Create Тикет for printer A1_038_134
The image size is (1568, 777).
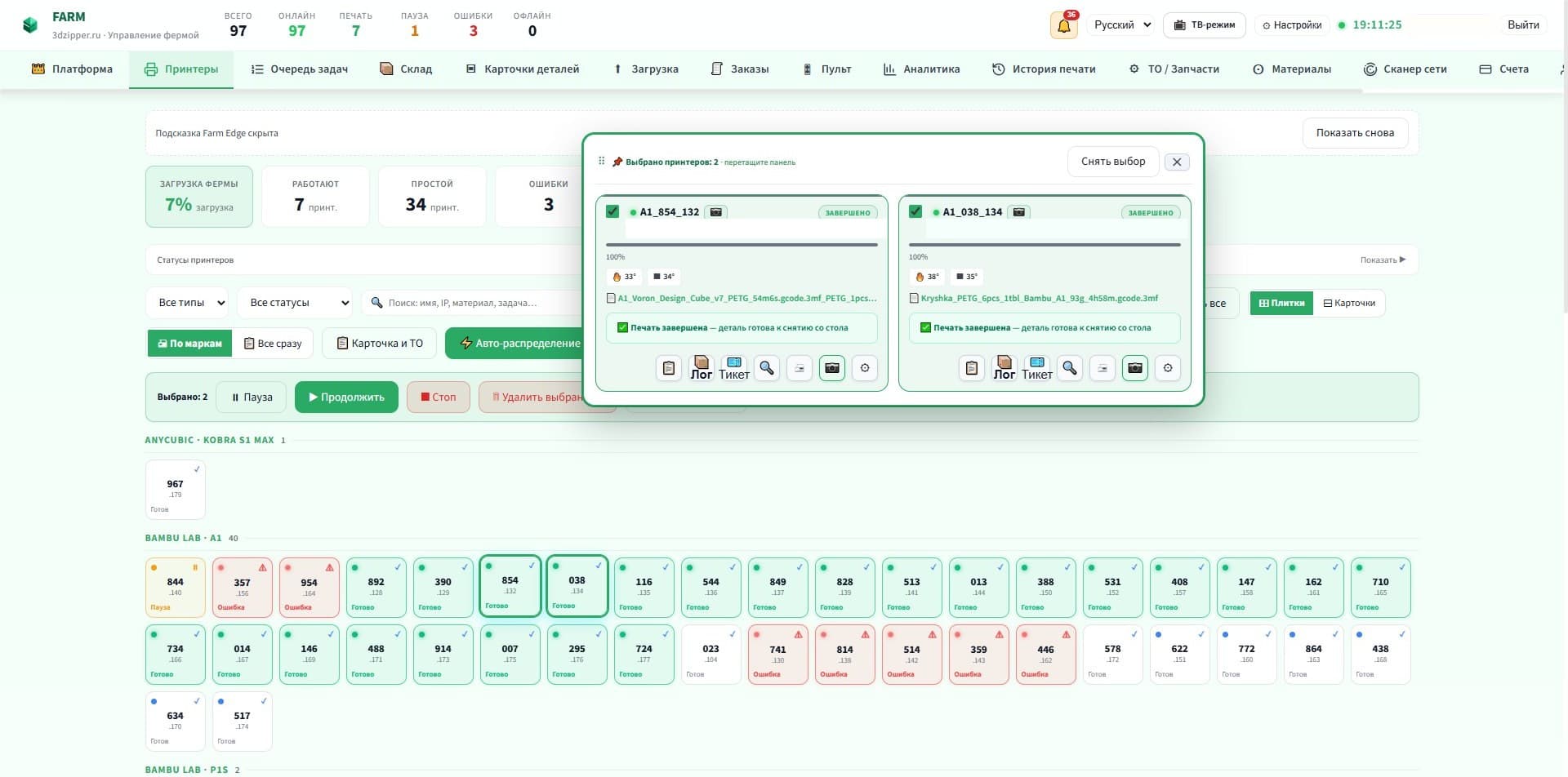[x=1037, y=368]
